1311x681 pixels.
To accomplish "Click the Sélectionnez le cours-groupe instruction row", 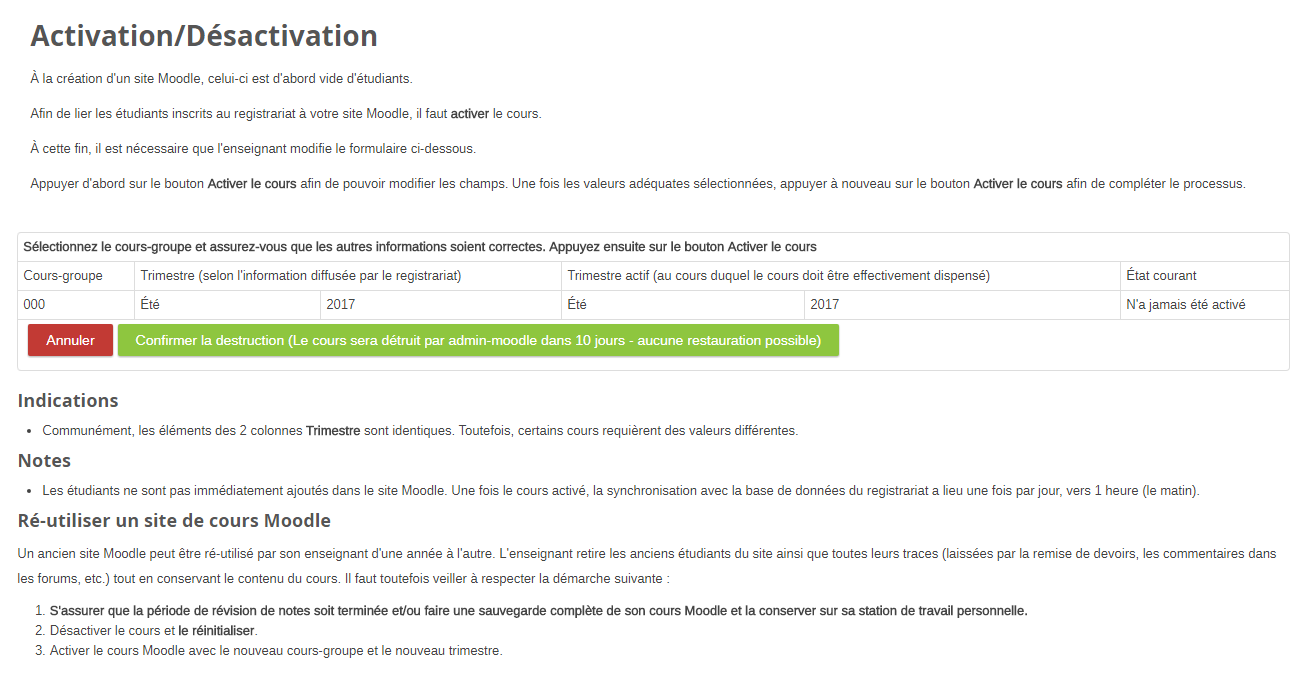I will coord(420,247).
